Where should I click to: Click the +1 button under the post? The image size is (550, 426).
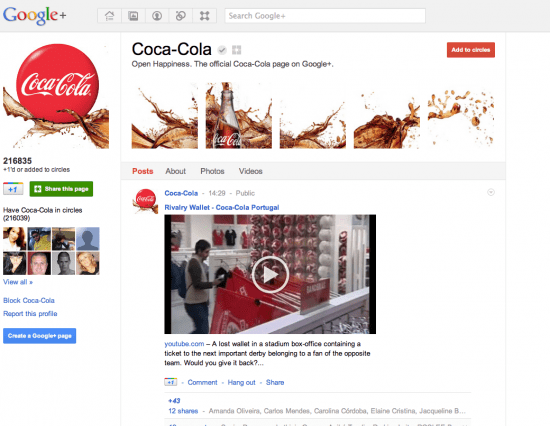point(170,382)
